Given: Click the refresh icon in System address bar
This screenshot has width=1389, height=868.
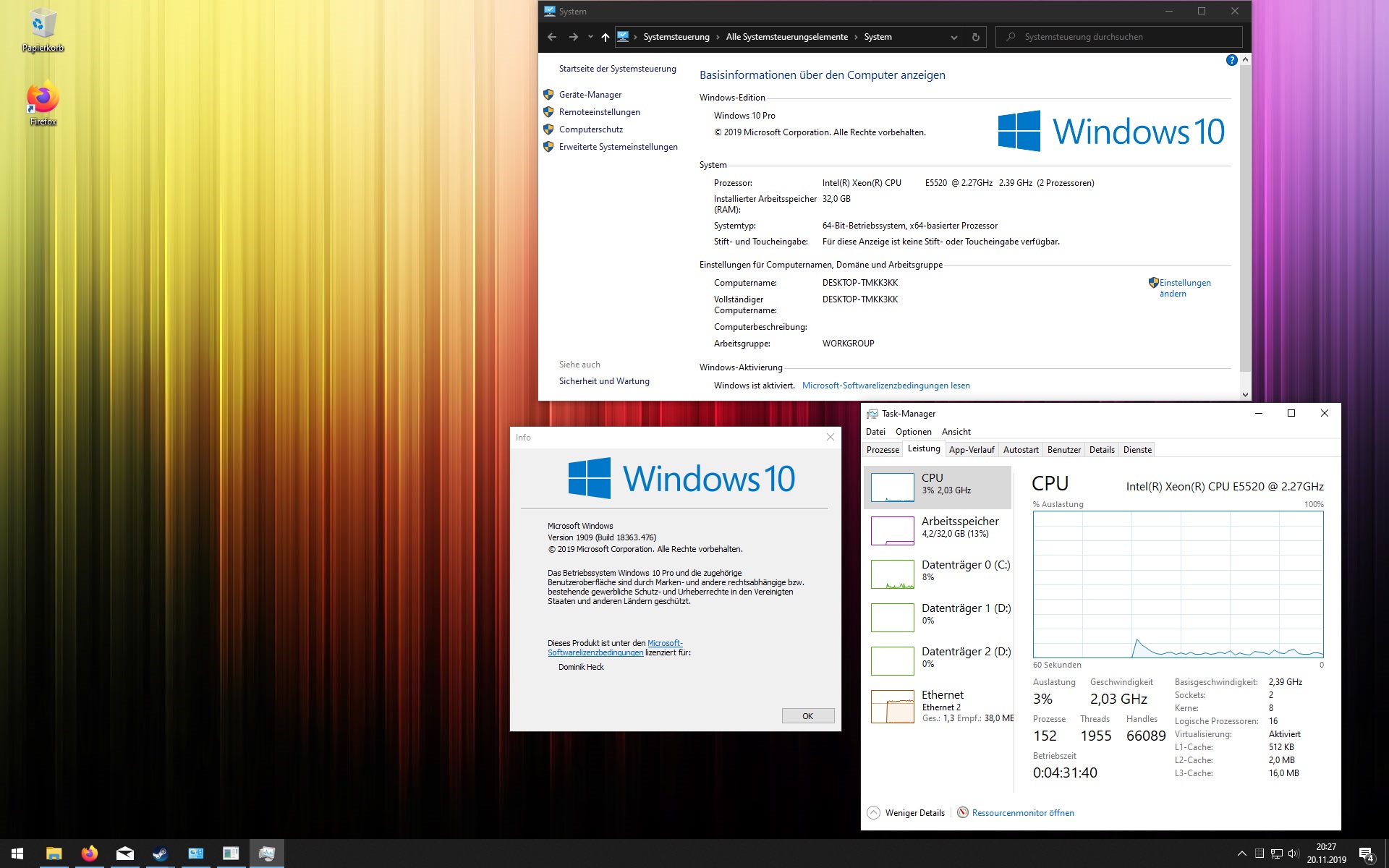Looking at the screenshot, I should pos(975,37).
